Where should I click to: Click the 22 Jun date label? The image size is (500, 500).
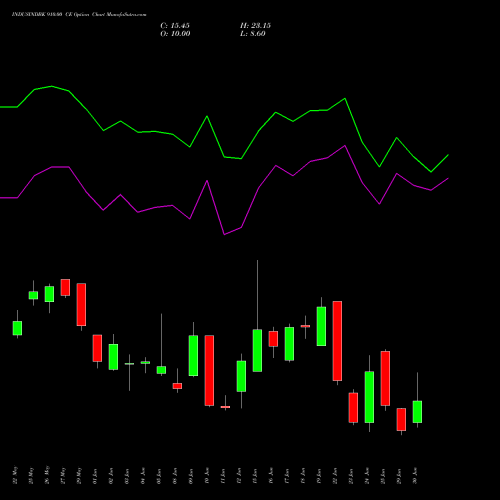point(335,475)
